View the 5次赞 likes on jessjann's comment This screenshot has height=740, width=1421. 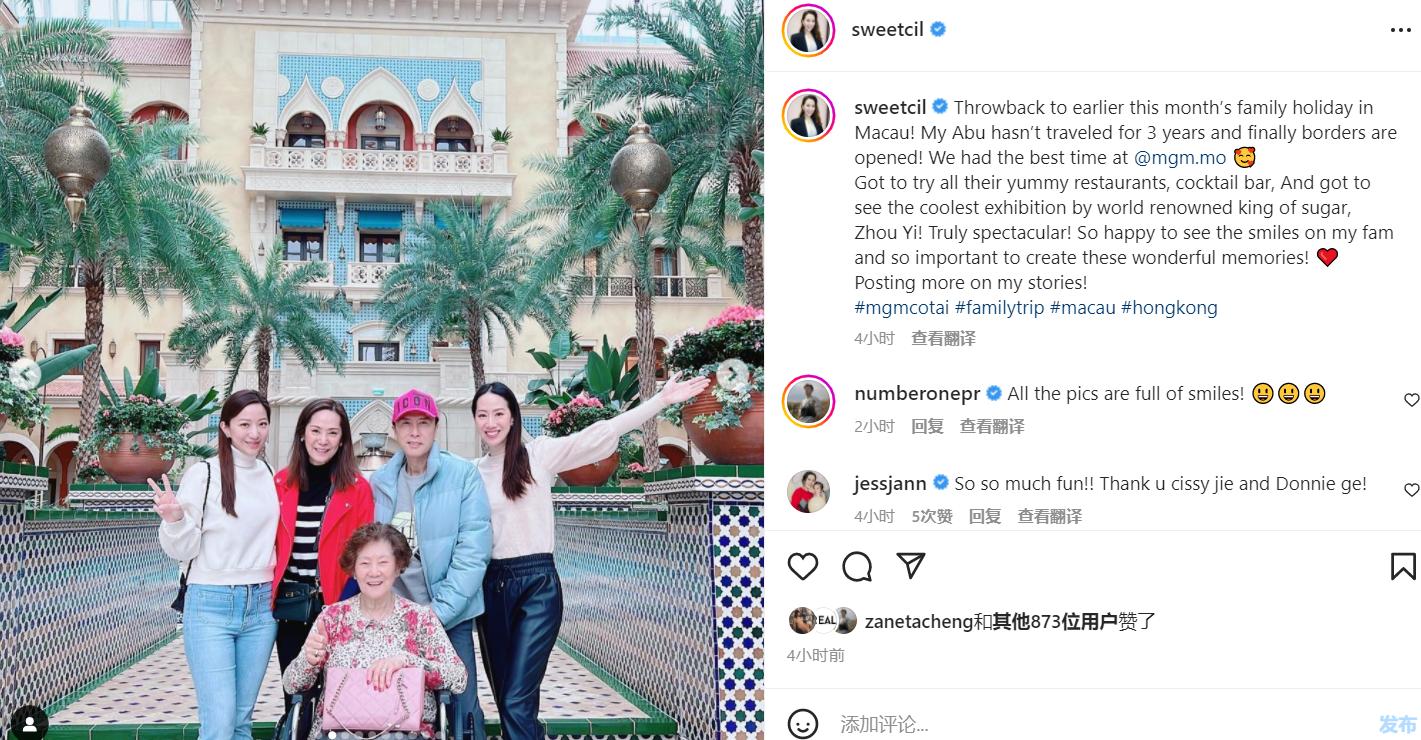[932, 516]
